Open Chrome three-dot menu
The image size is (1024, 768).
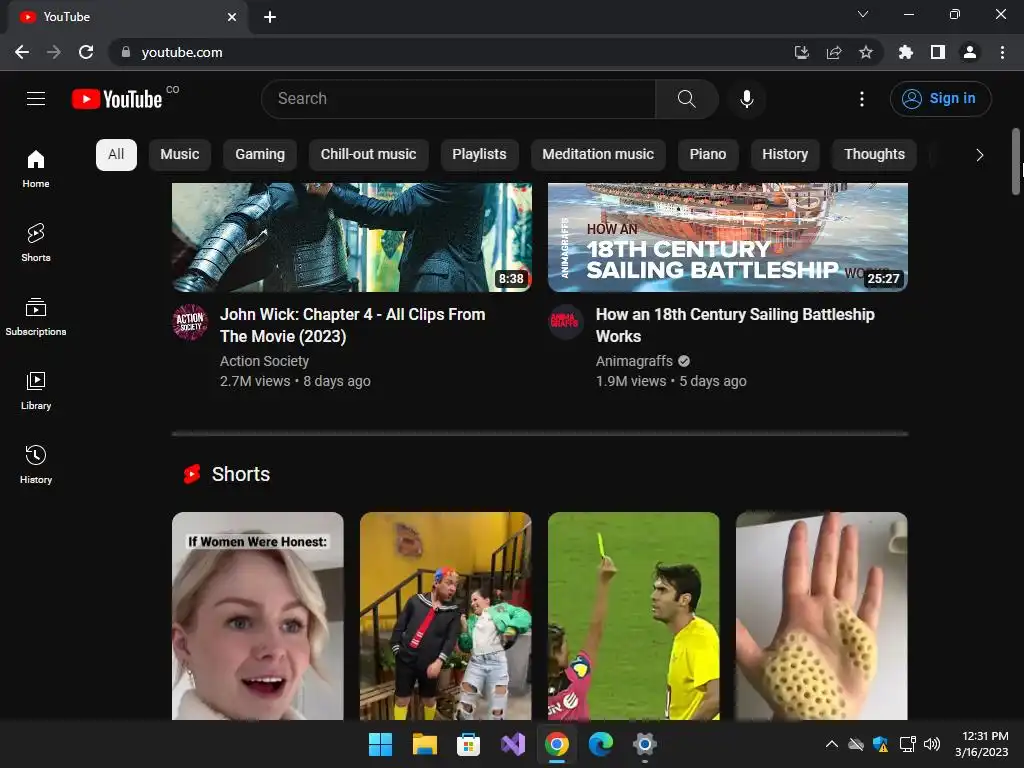point(1002,52)
